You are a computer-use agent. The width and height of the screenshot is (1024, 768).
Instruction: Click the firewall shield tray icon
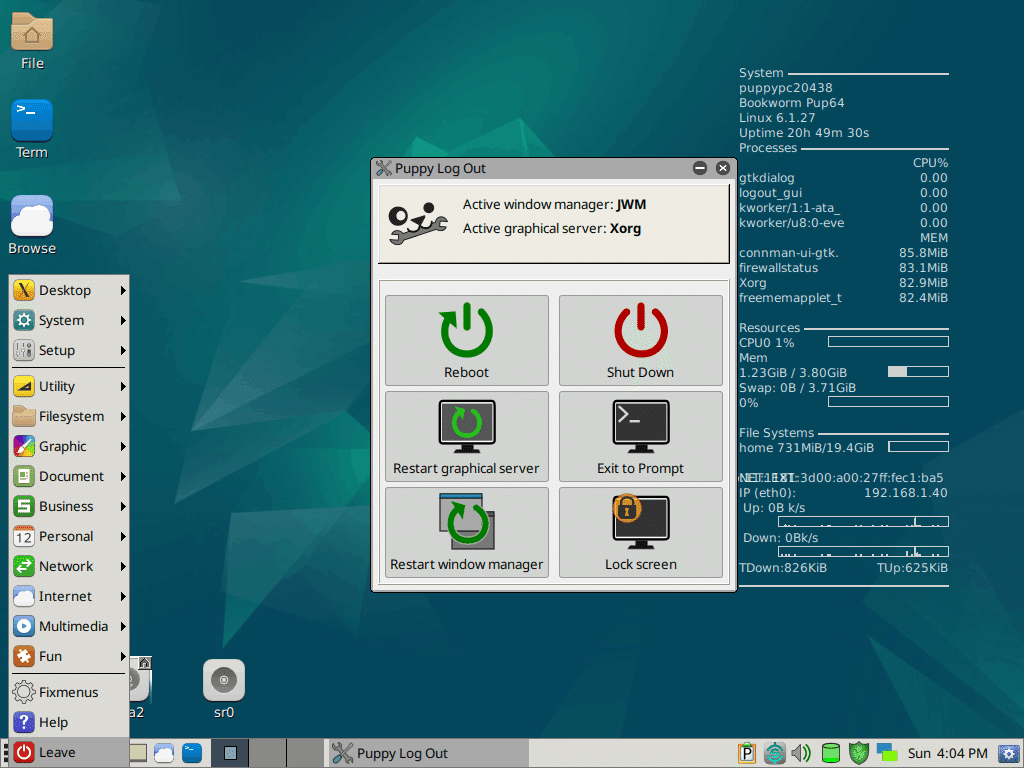859,753
